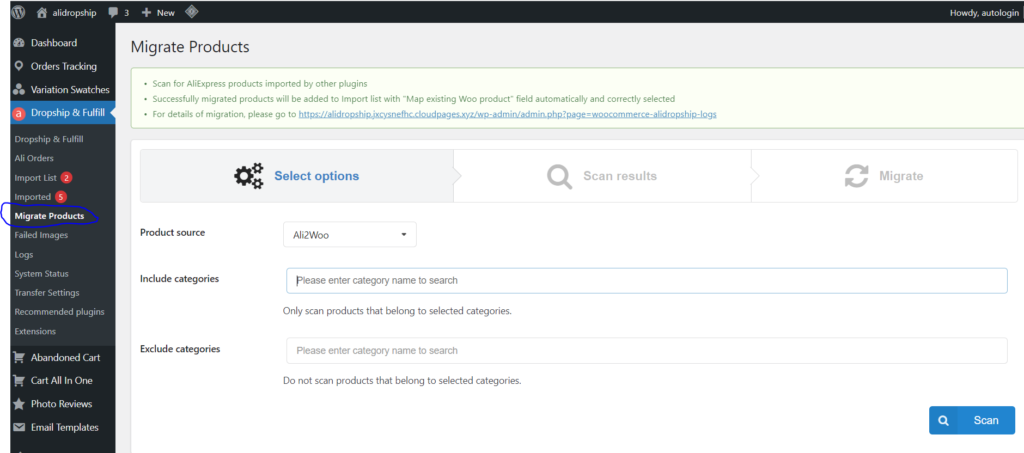1024x453 pixels.
Task: Open Cart All In One menu
Action: click(x=63, y=381)
